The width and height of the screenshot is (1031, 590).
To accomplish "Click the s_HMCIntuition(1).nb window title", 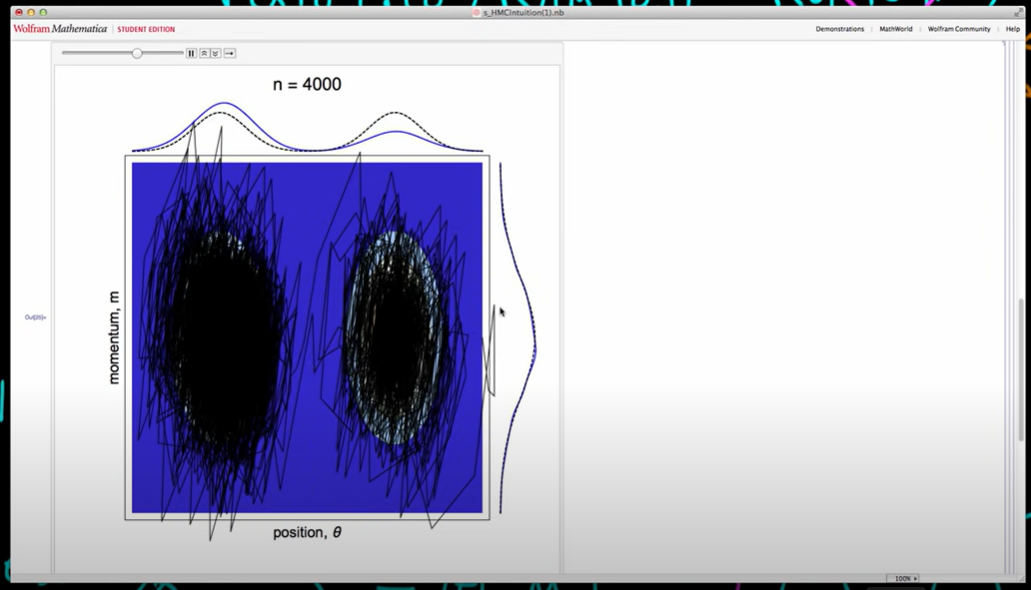I will 523,12.
